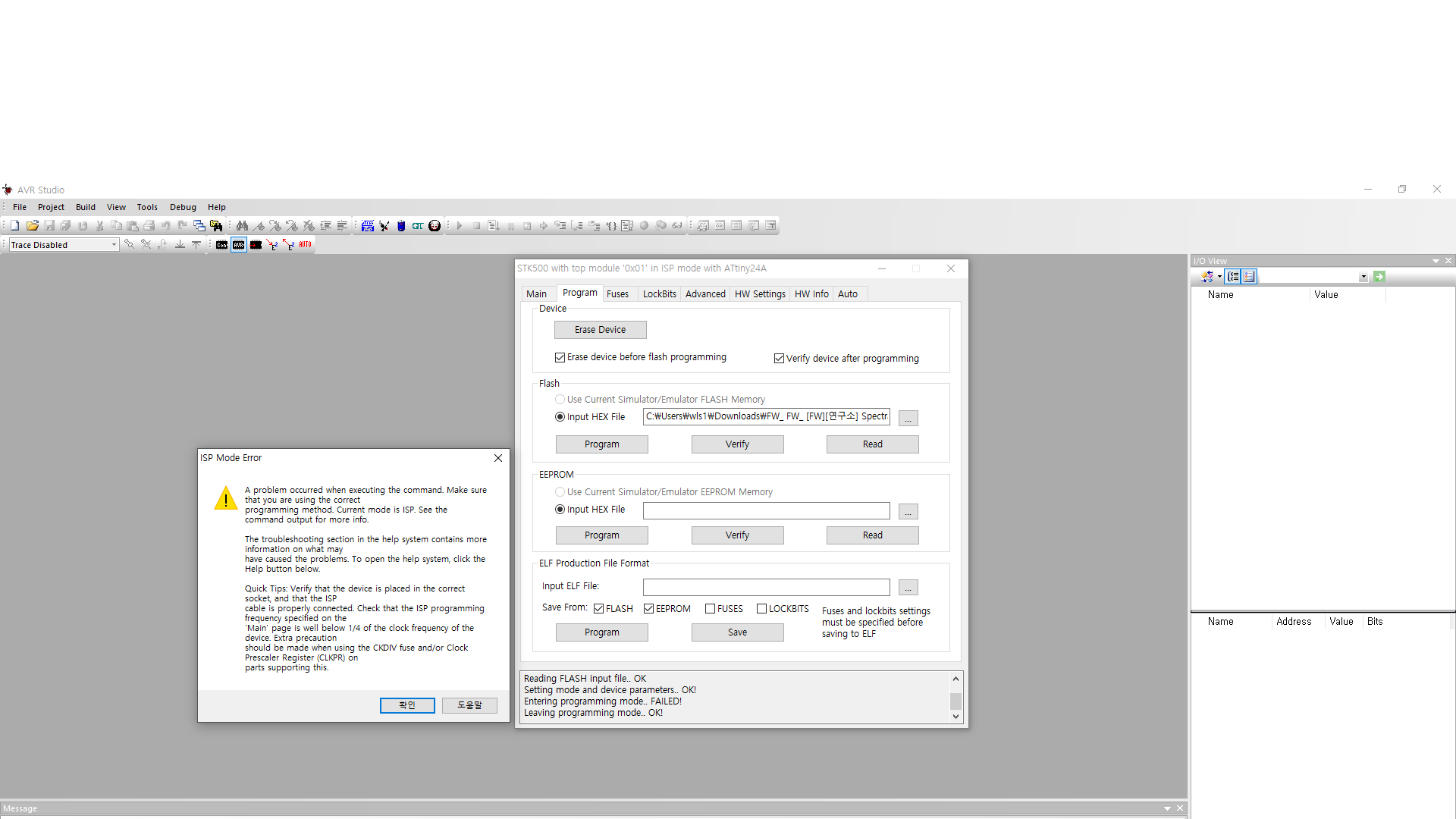Enable the FUSES save checkbox
The width and height of the screenshot is (1456, 819).
click(711, 609)
